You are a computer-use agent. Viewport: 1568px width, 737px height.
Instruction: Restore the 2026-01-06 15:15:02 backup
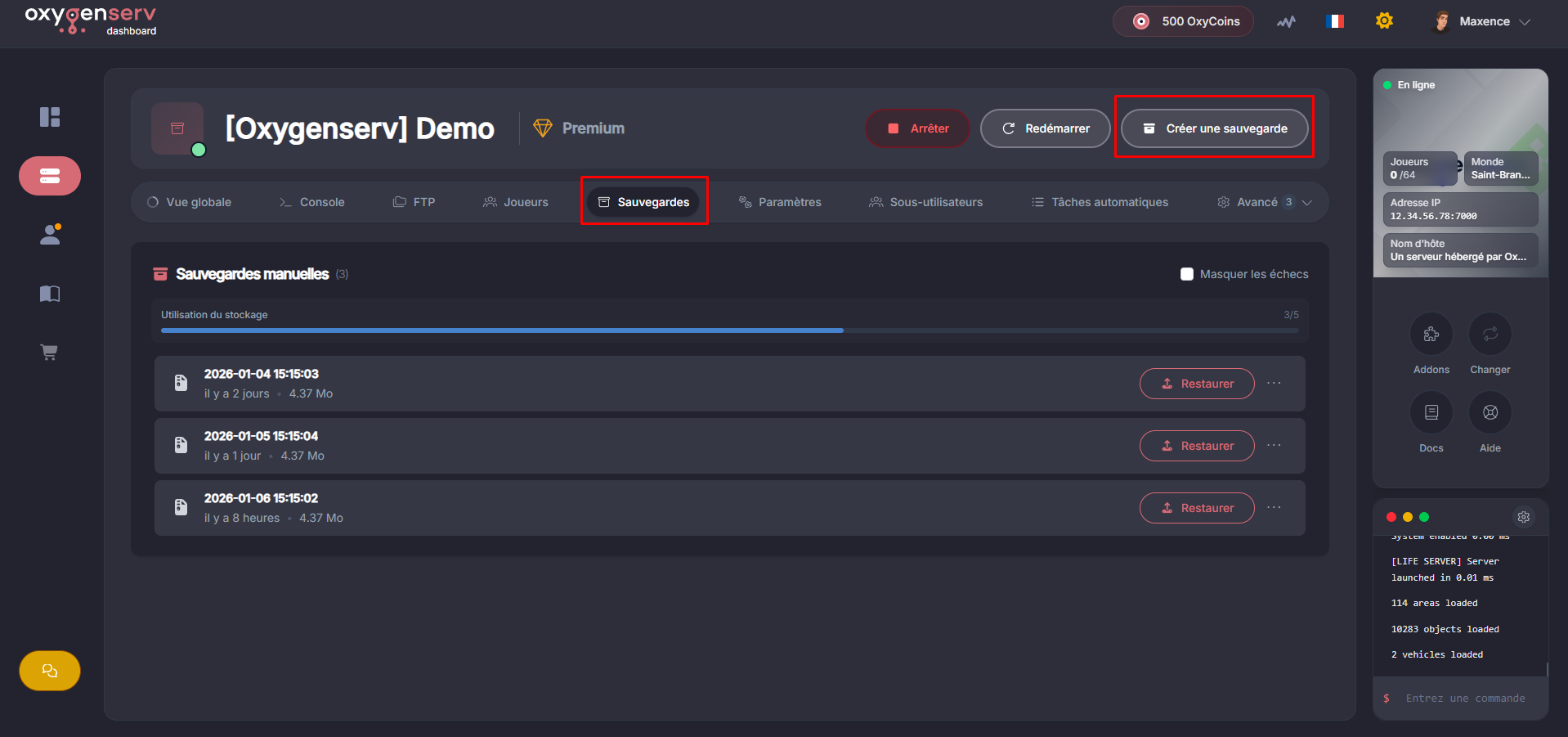(1197, 508)
